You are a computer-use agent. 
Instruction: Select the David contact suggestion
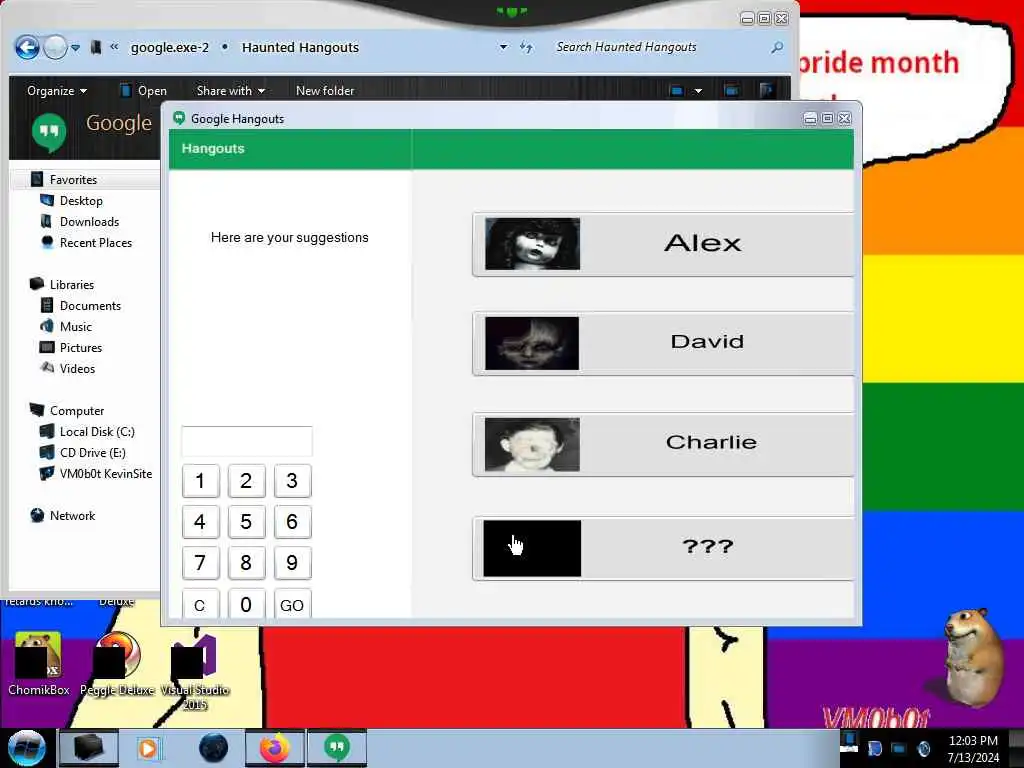[663, 344]
